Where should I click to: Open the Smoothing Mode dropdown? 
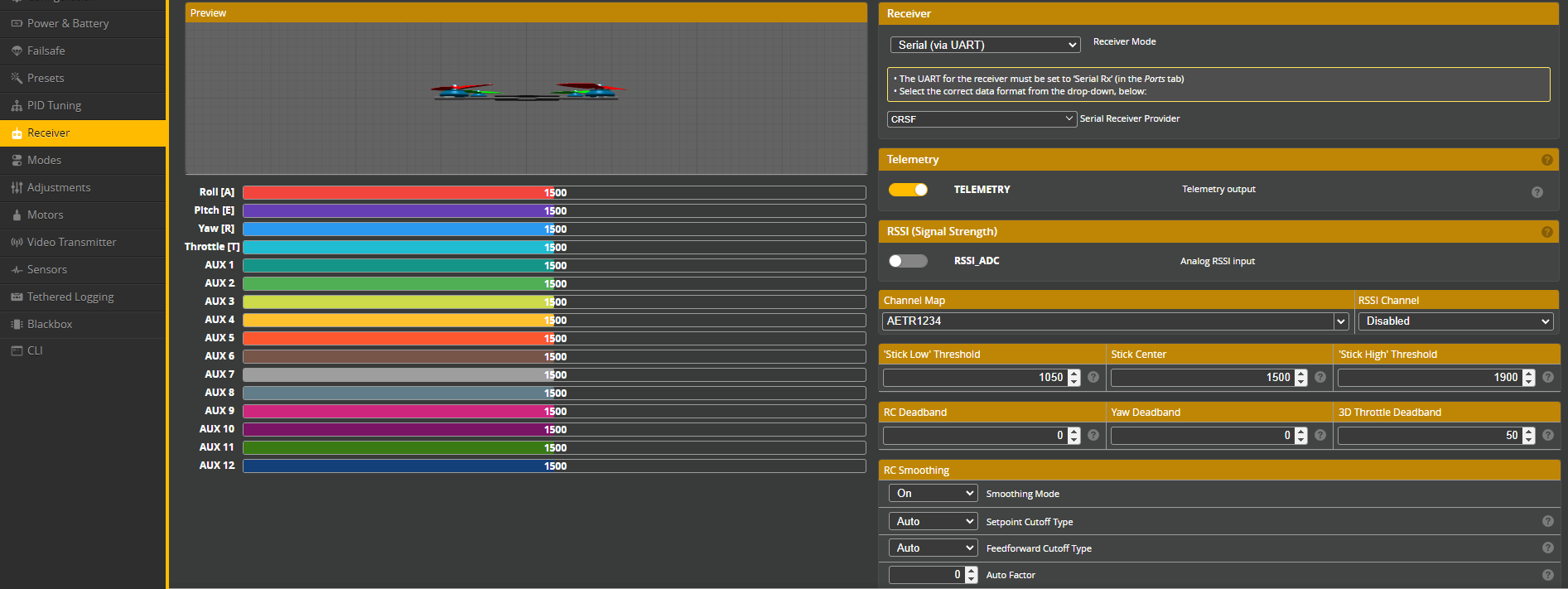[933, 493]
